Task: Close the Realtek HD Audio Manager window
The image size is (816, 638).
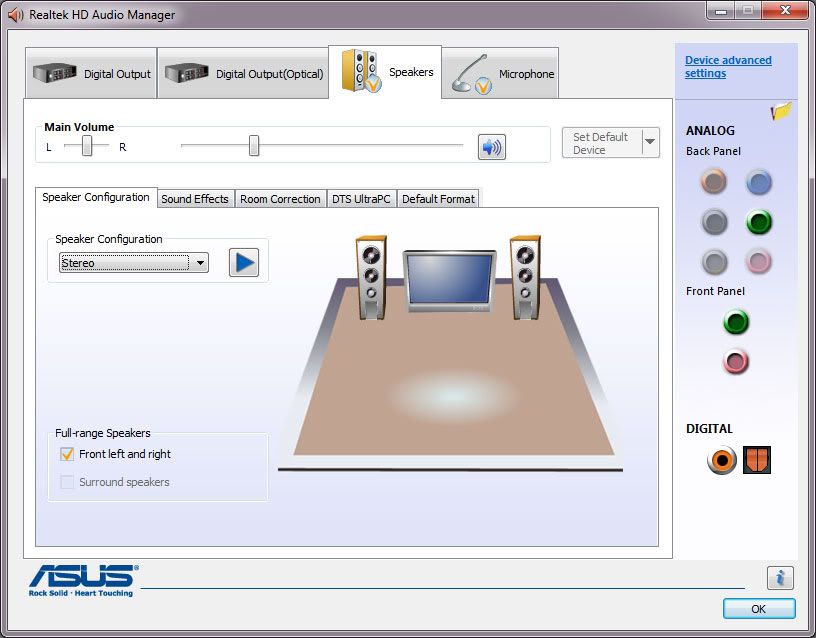Action: tap(785, 11)
